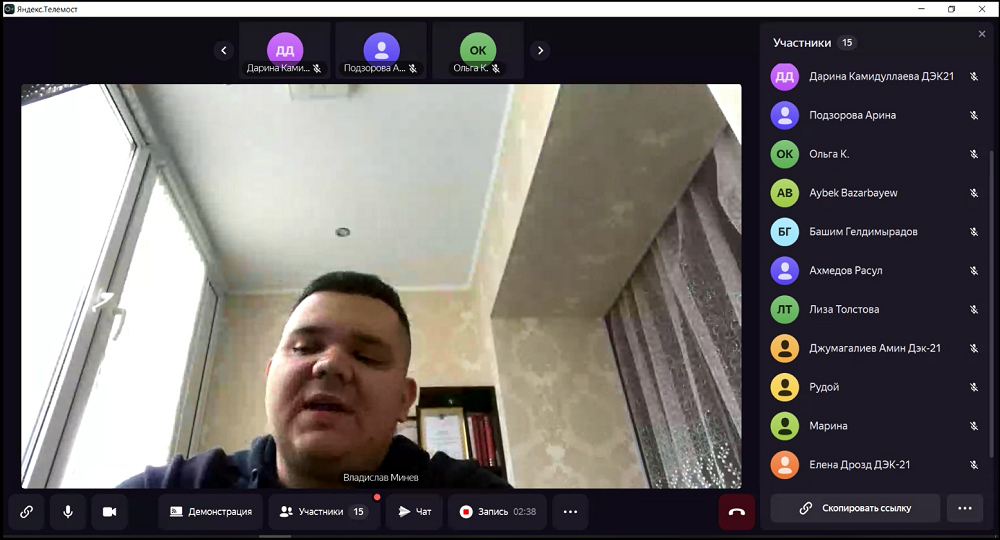Toggle the camera button
Screen dimensions: 1000x540
110,511
